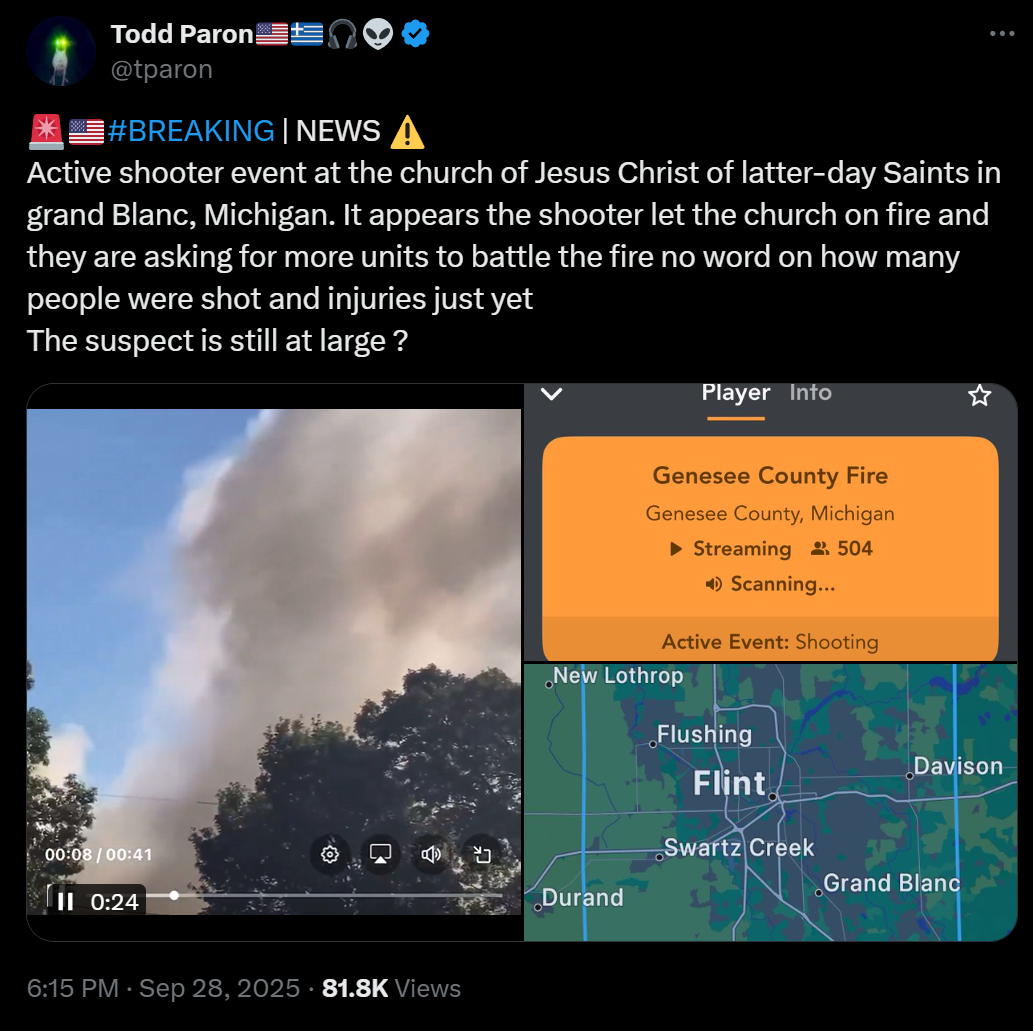The height and width of the screenshot is (1031, 1033).
Task: Open the 81.8K Views count
Action: [391, 988]
